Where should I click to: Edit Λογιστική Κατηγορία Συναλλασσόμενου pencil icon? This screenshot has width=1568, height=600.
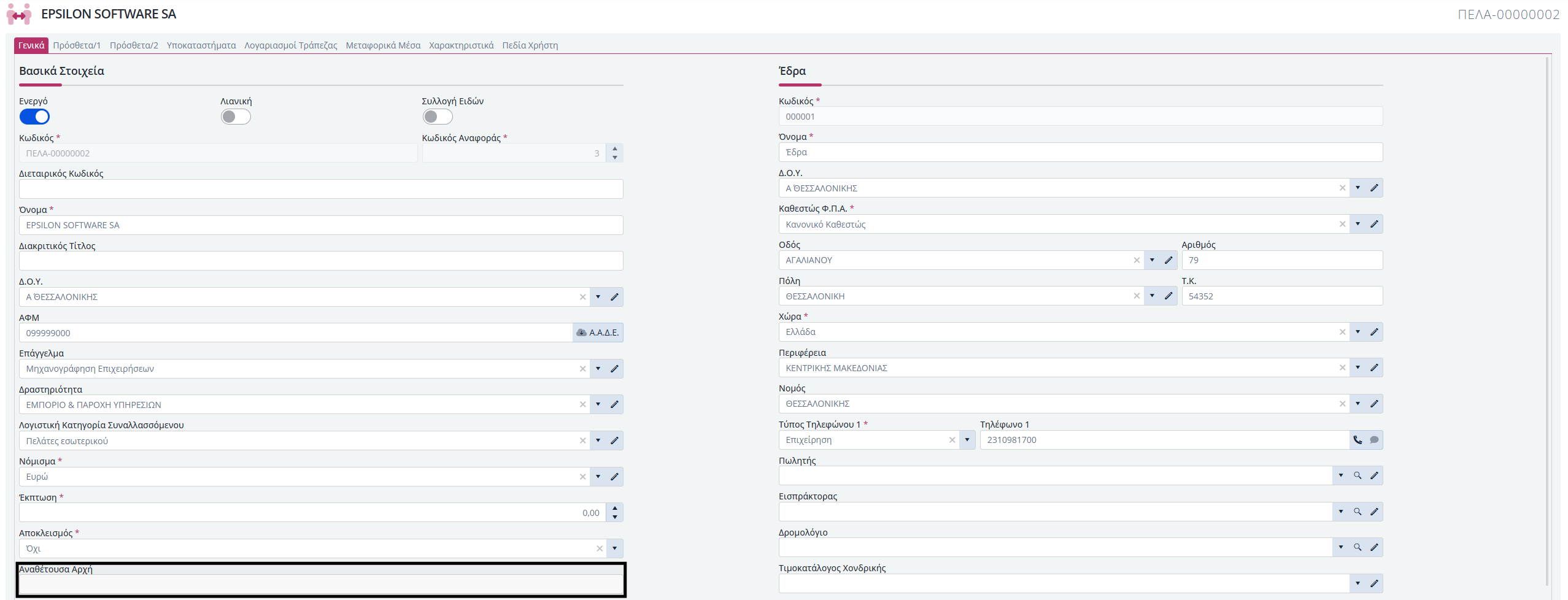click(614, 440)
